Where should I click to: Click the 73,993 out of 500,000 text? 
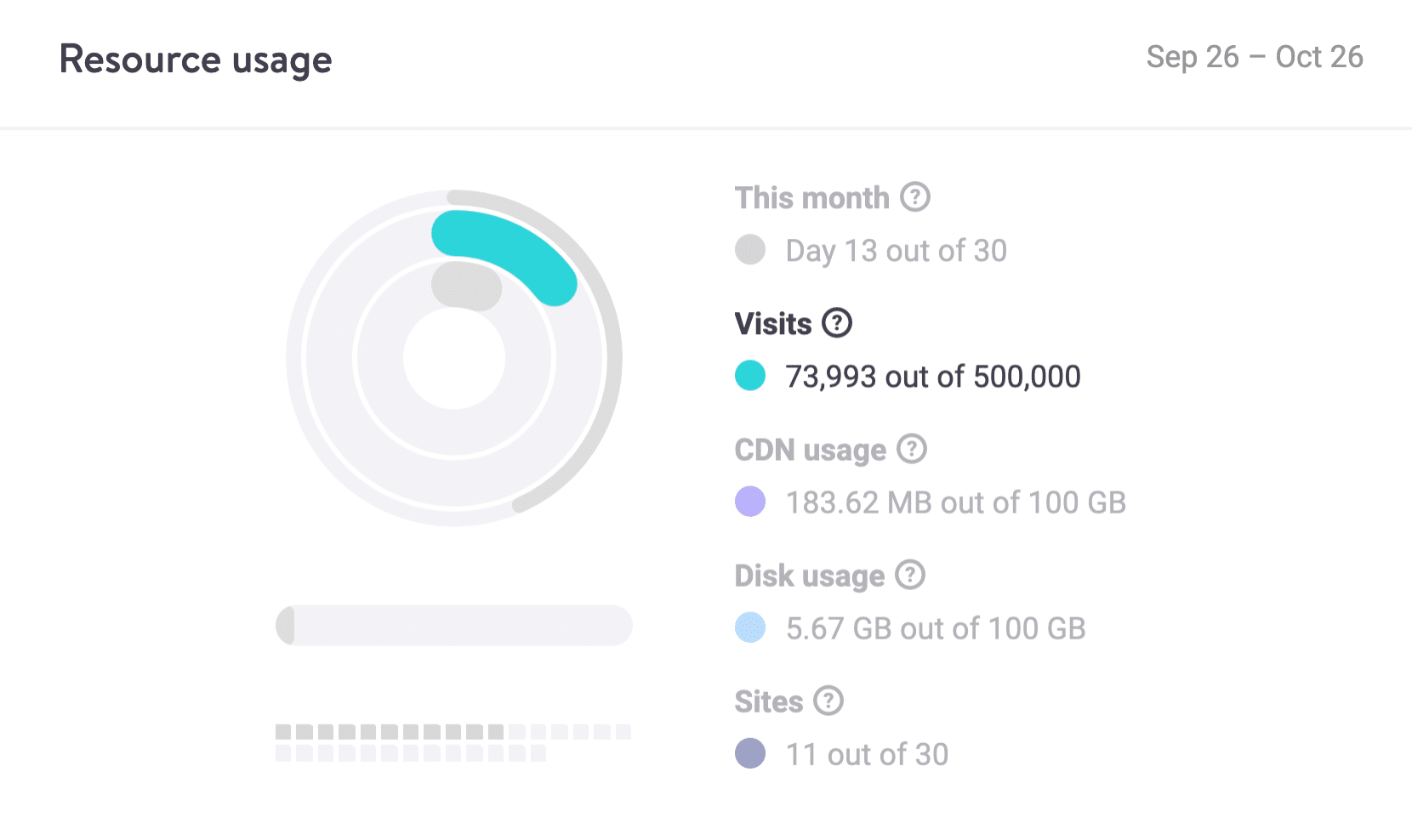point(933,376)
